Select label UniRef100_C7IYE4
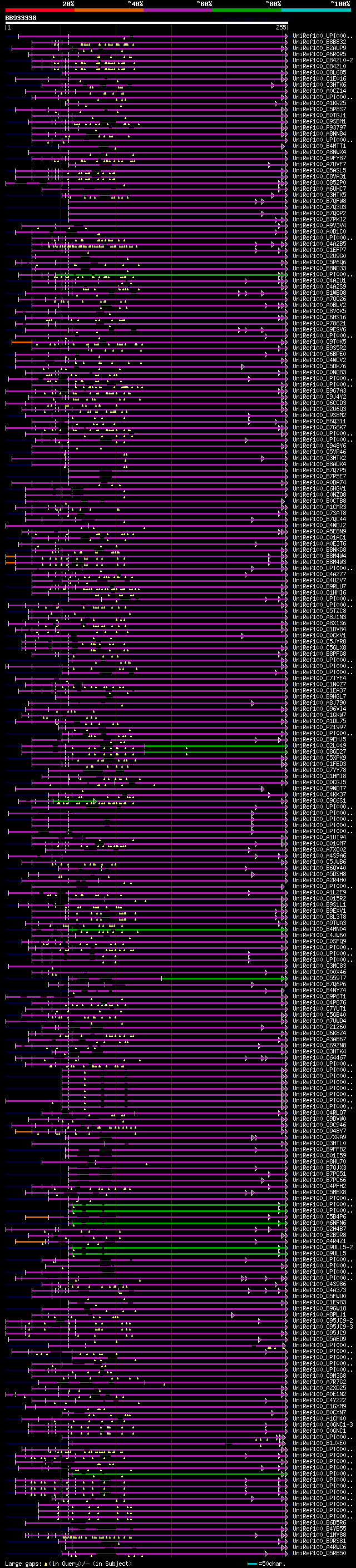 click(x=319, y=678)
